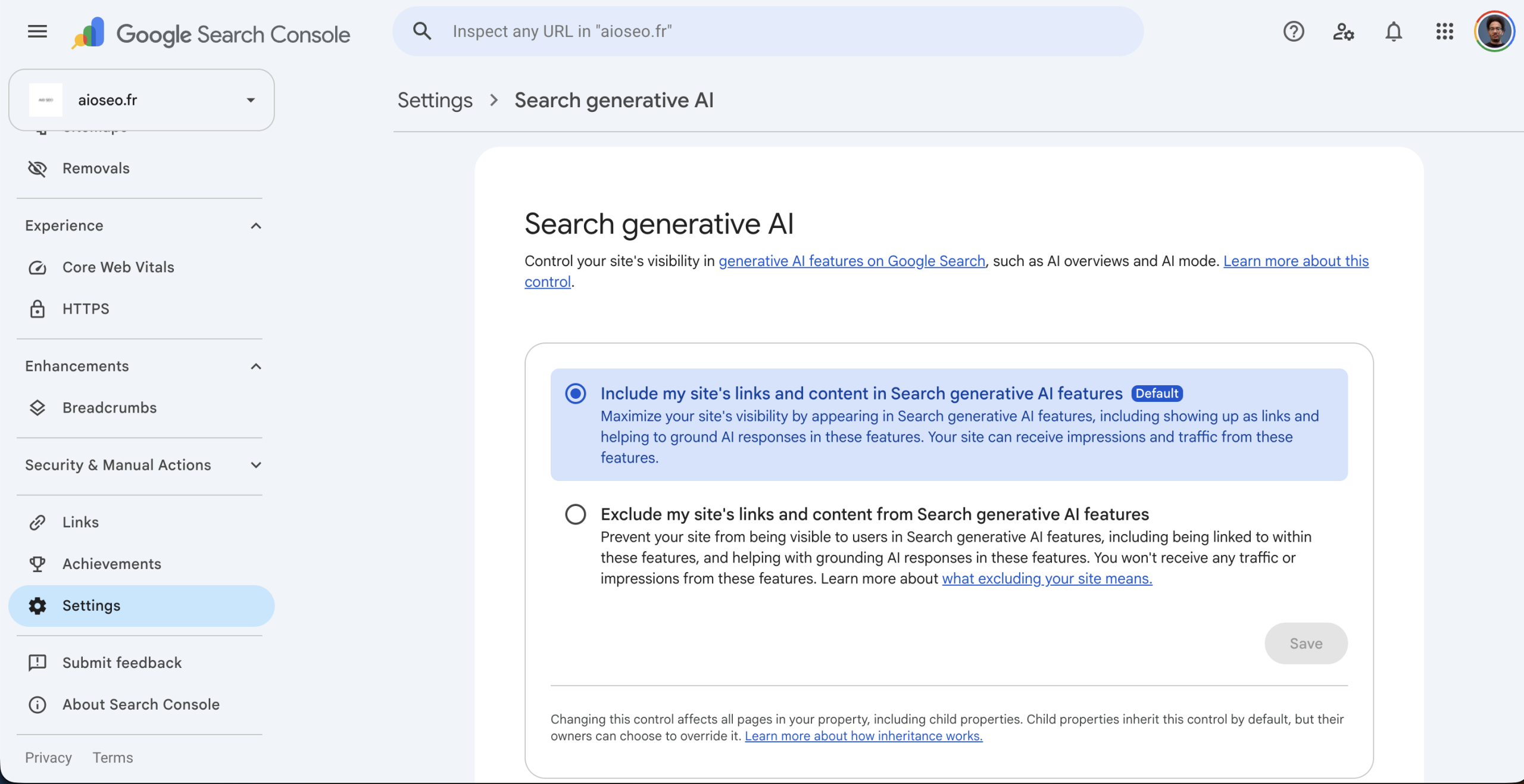
Task: Click Search generative AI breadcrumb text
Action: (x=614, y=100)
